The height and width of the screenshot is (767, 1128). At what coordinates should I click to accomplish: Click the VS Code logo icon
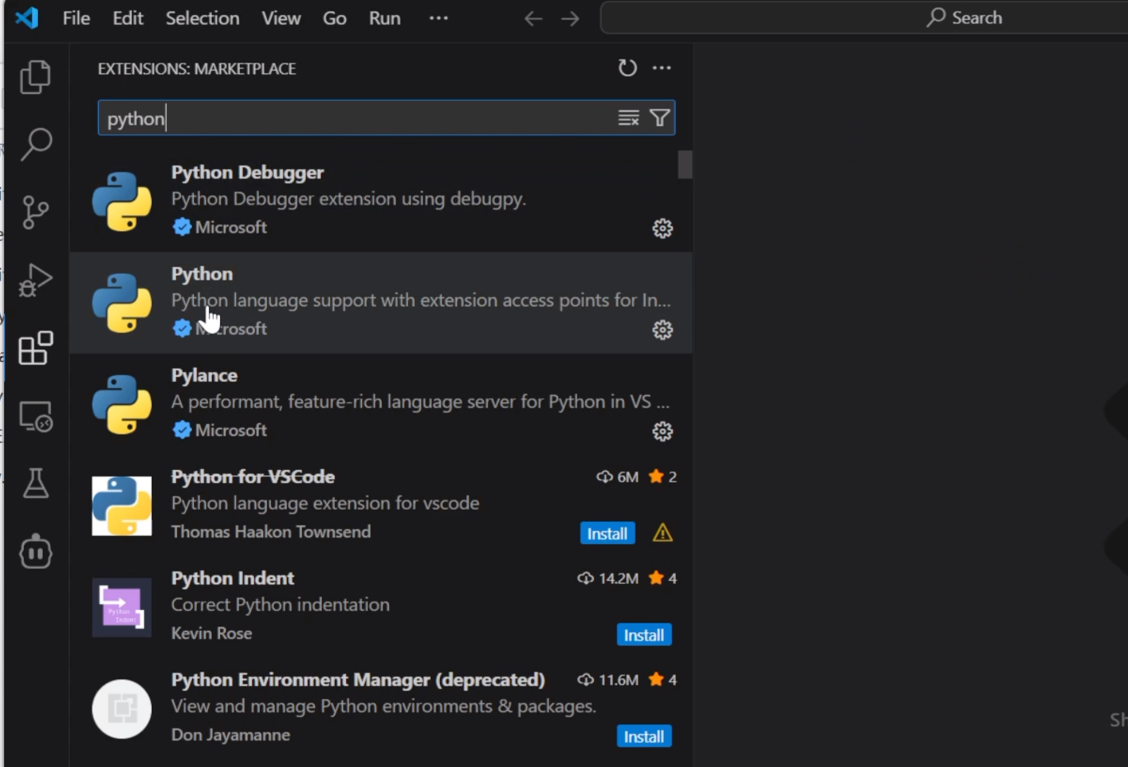[27, 17]
